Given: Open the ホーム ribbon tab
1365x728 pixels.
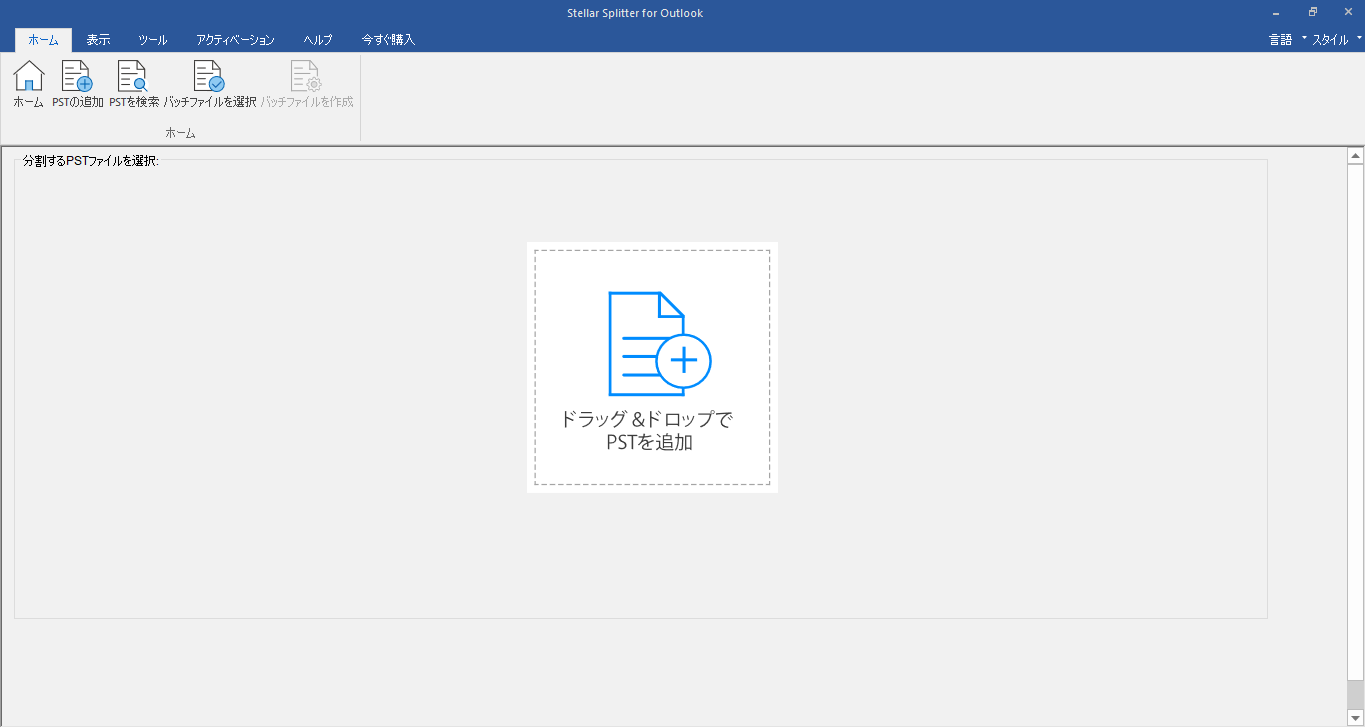Looking at the screenshot, I should click(x=44, y=40).
